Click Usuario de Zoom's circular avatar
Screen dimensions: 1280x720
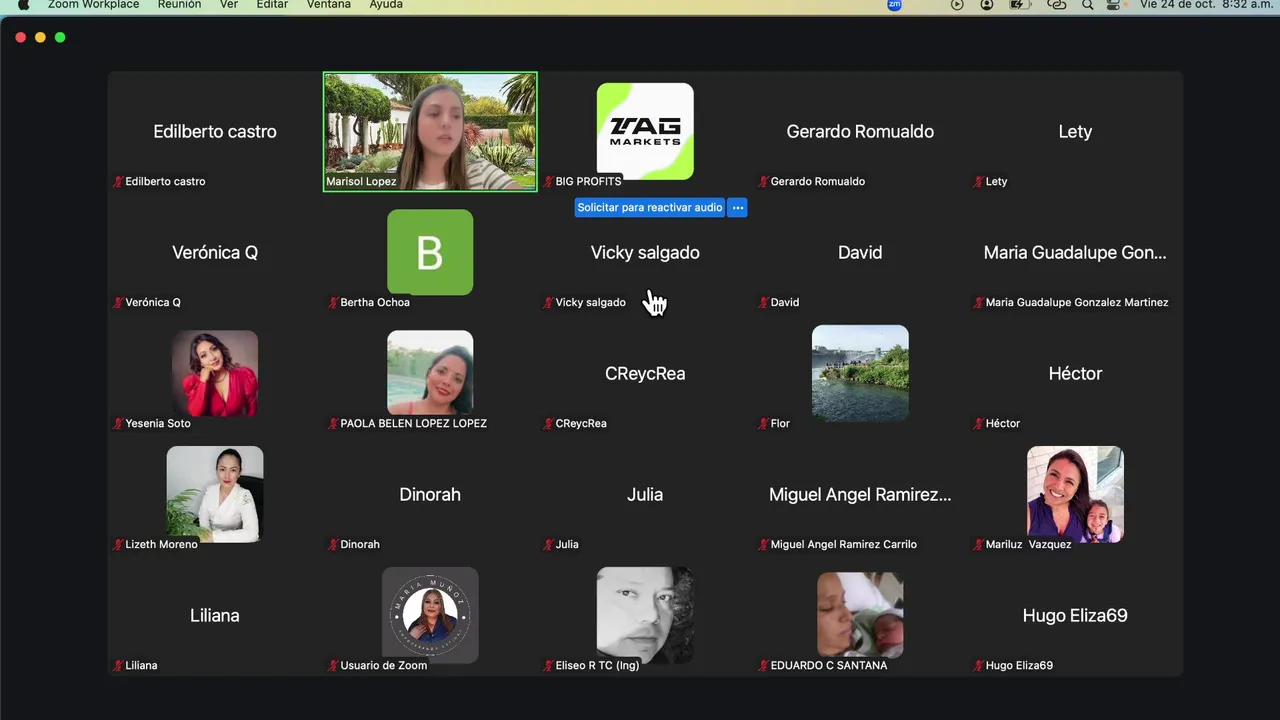coord(430,615)
